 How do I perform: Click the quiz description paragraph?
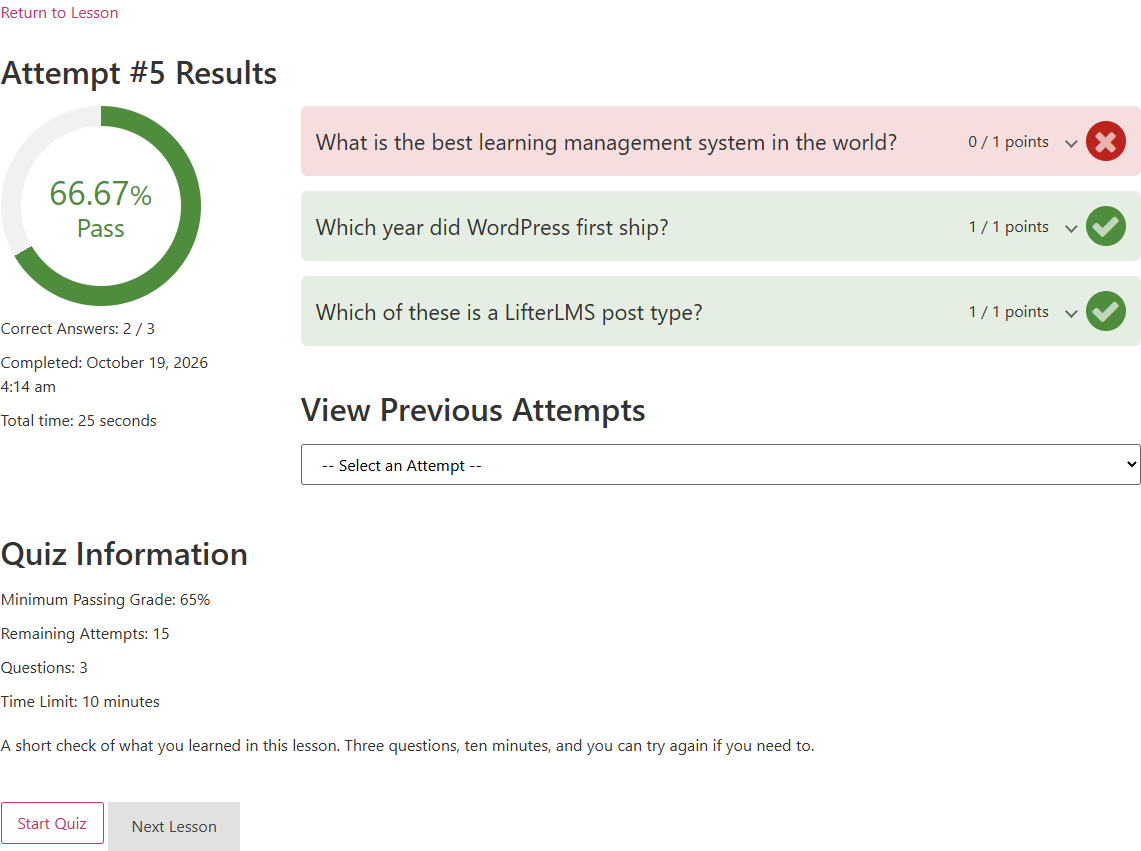pyautogui.click(x=408, y=746)
